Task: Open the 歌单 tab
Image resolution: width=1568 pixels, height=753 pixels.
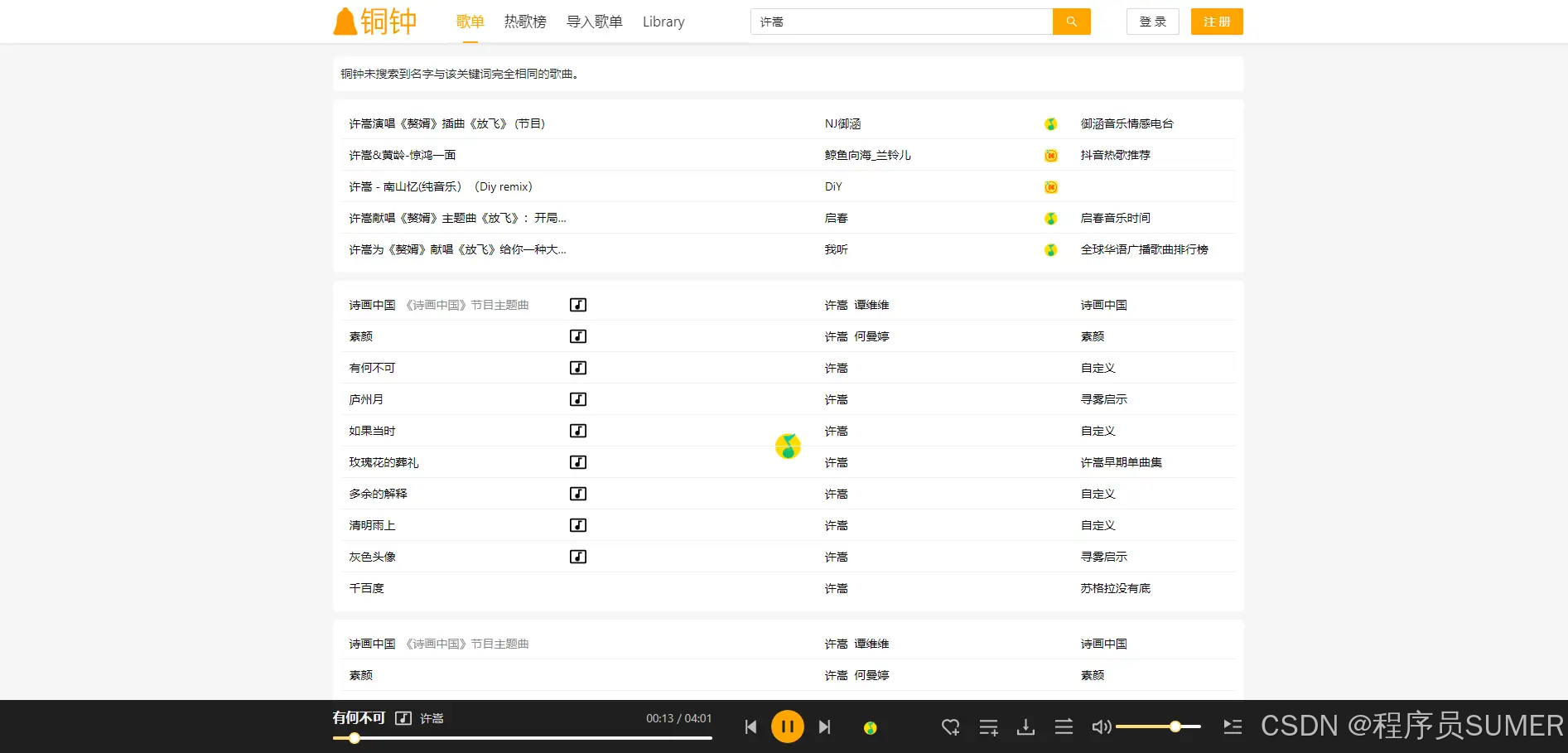Action: (470, 22)
